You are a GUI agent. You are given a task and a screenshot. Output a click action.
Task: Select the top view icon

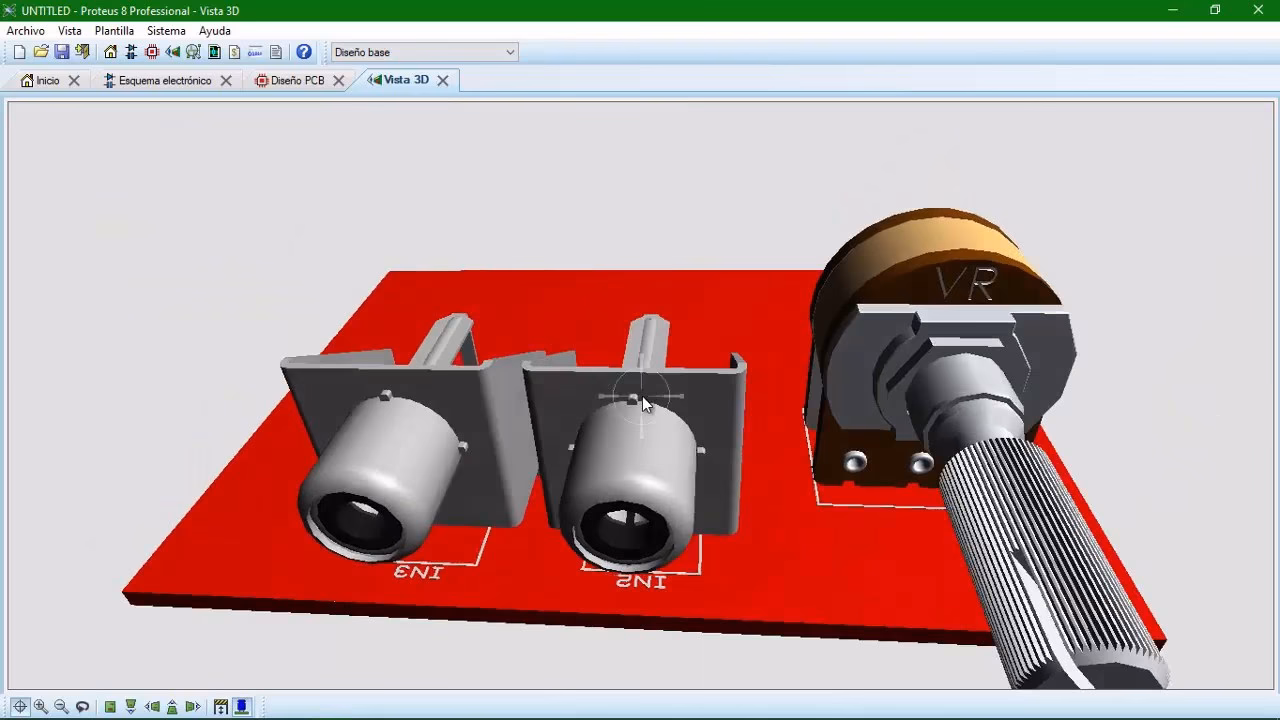point(110,706)
